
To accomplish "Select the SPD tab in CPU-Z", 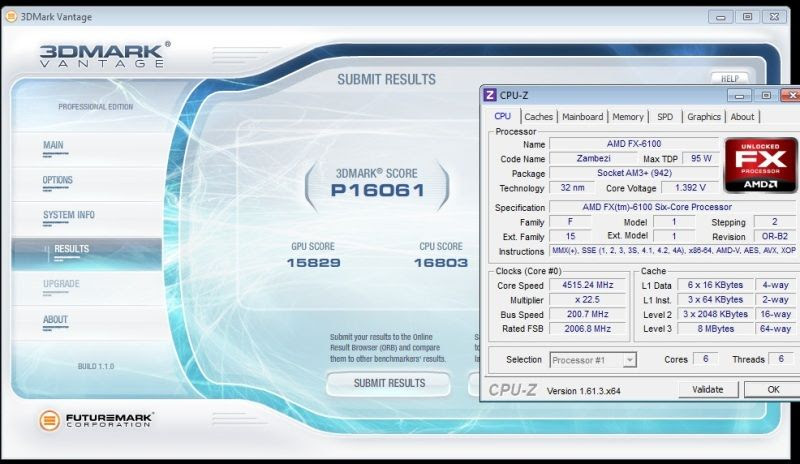I will pyautogui.click(x=665, y=117).
